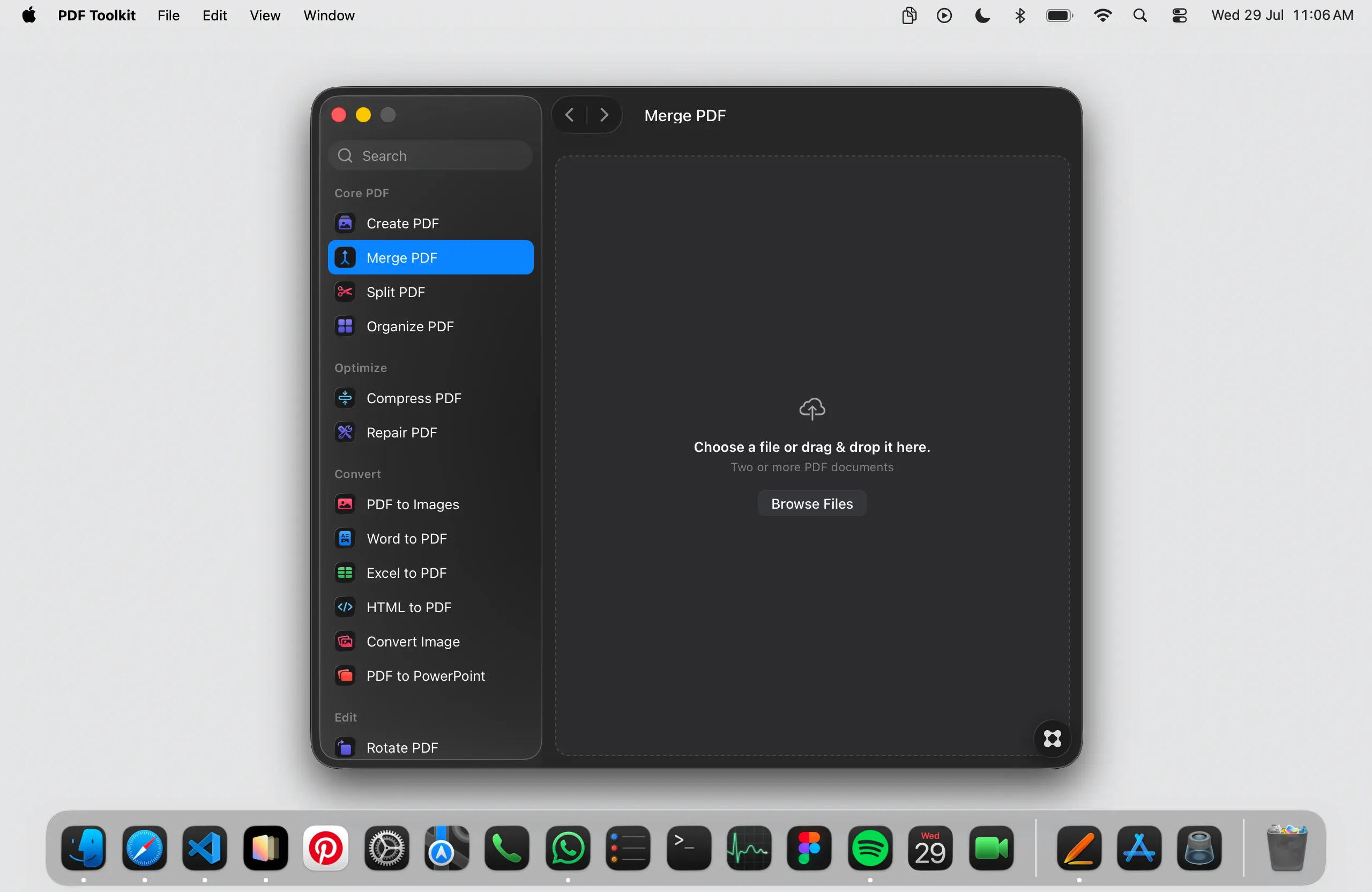The image size is (1372, 892).
Task: Choose PDF to PowerPoint label
Action: tap(426, 676)
